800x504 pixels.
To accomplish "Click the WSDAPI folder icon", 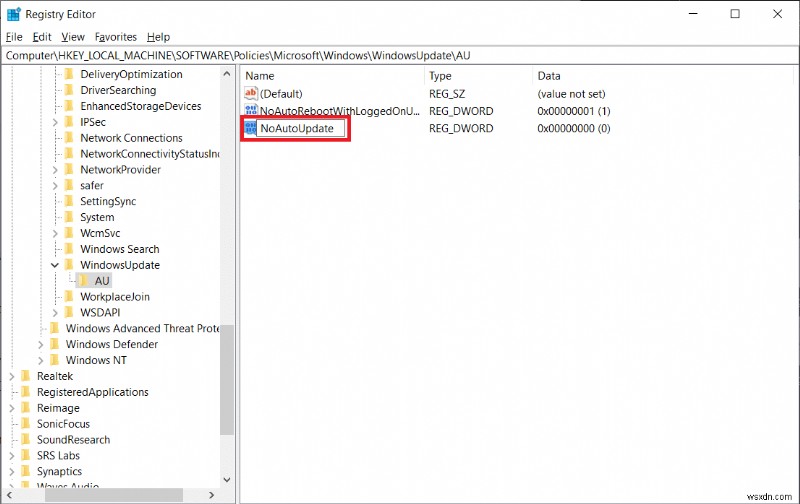I will click(69, 312).
